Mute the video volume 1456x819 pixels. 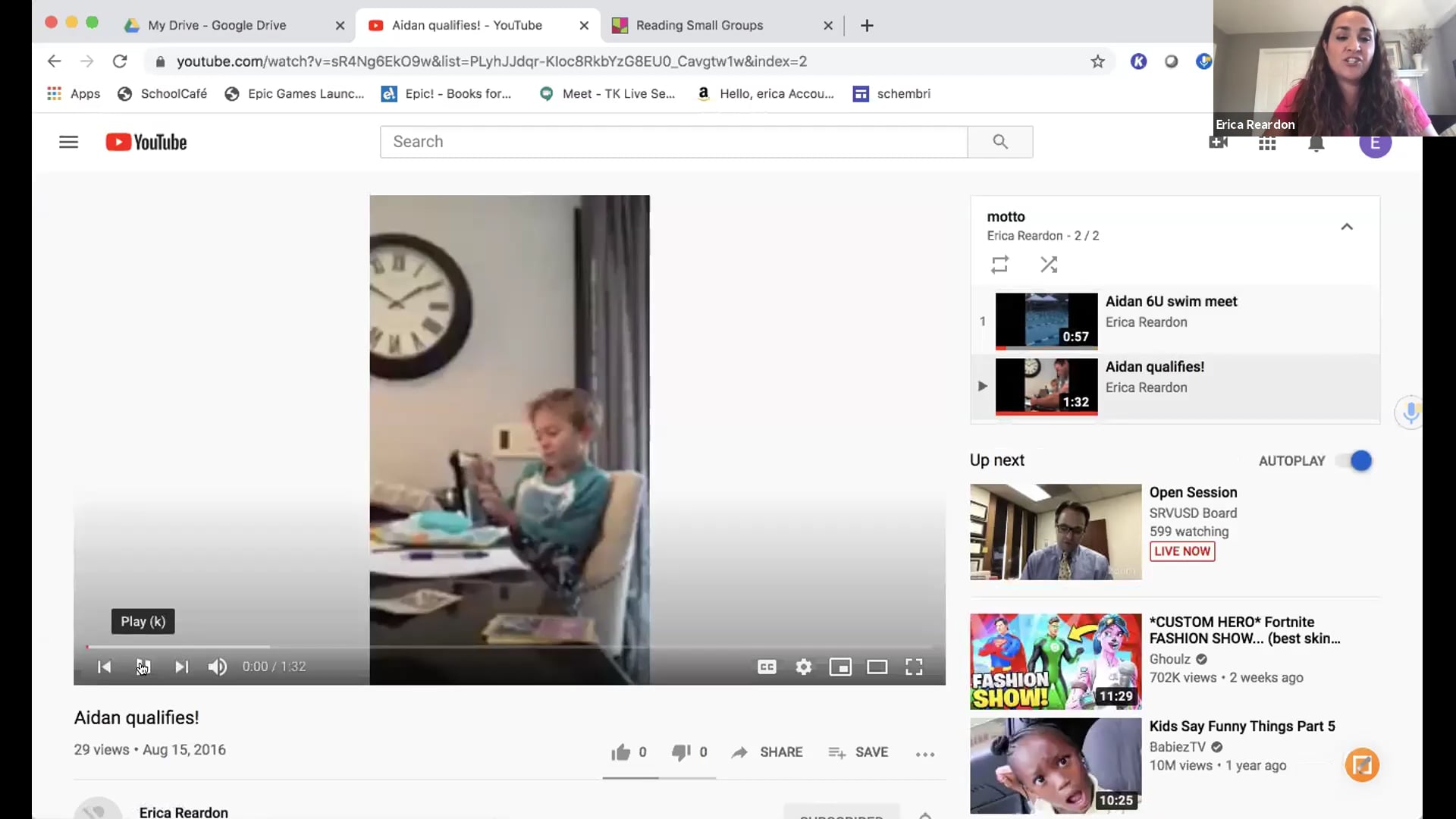click(x=218, y=667)
